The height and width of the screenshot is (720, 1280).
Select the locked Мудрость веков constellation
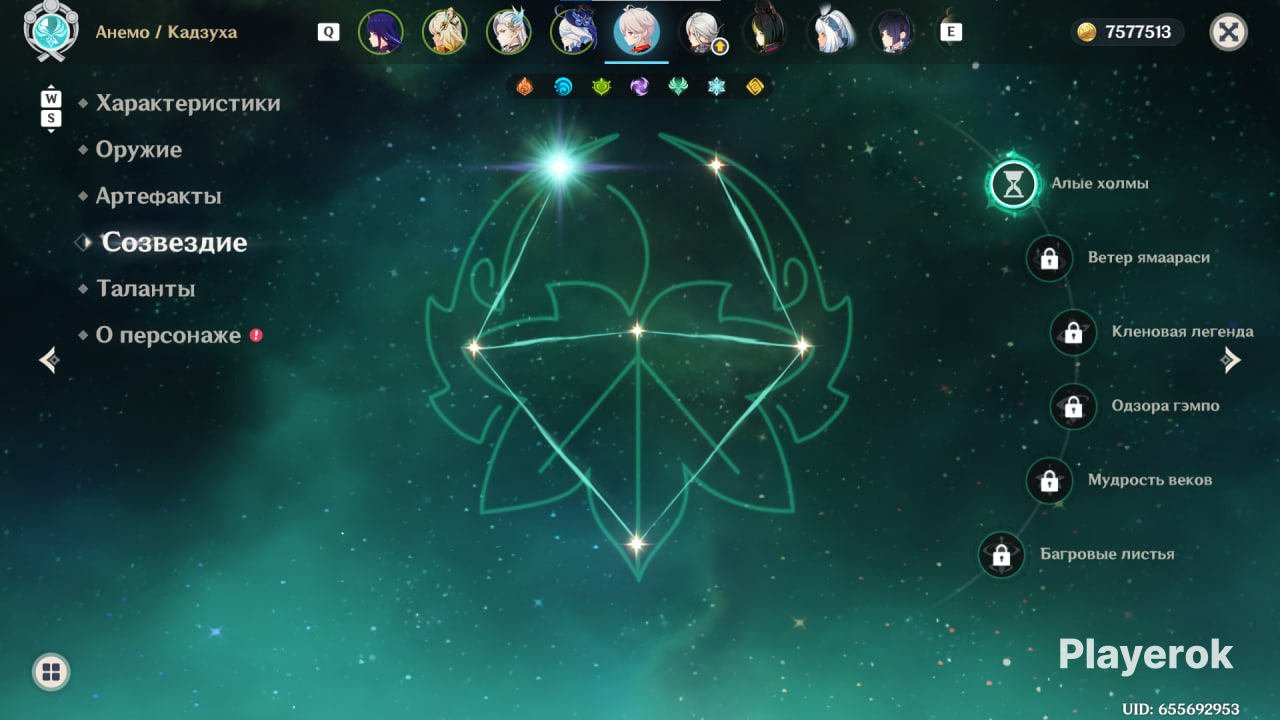pyautogui.click(x=1049, y=480)
